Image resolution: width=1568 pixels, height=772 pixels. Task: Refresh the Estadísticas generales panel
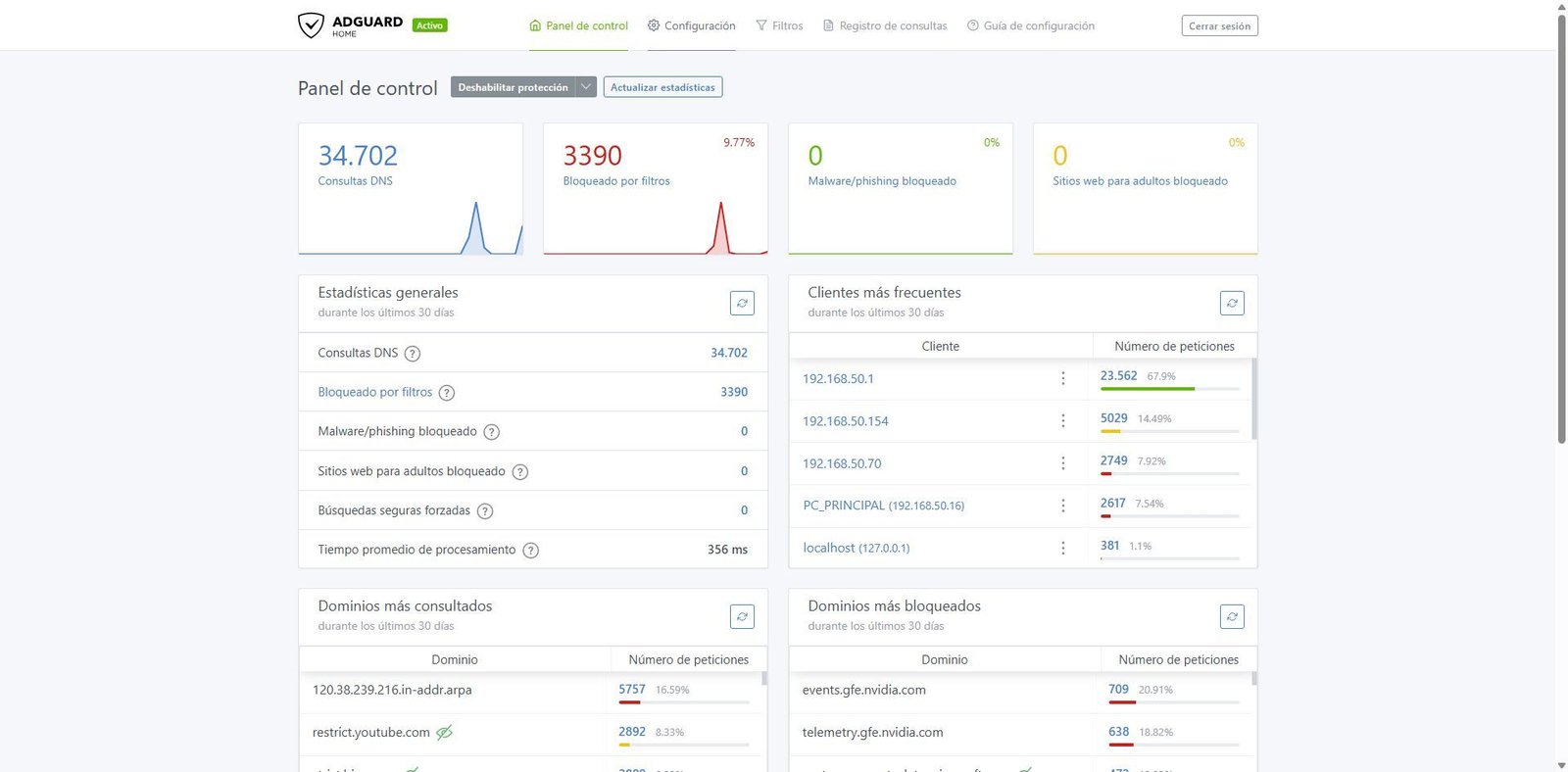click(x=742, y=304)
